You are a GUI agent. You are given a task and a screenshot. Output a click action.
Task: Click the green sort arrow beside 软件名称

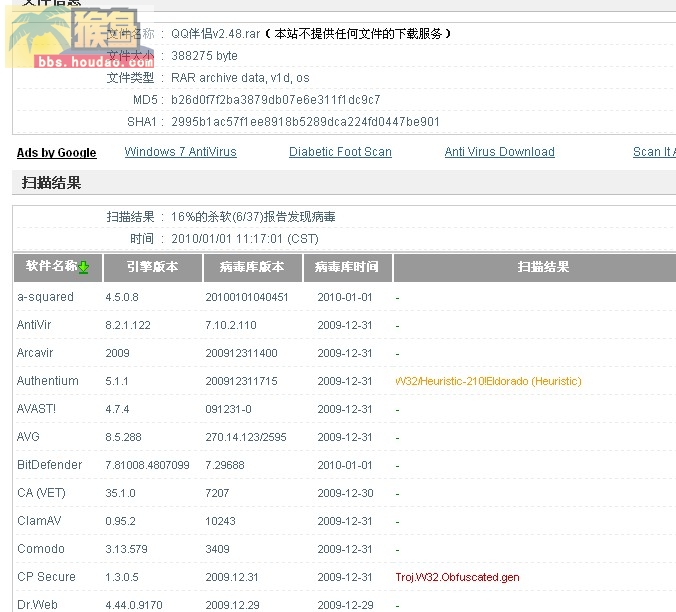pyautogui.click(x=84, y=267)
